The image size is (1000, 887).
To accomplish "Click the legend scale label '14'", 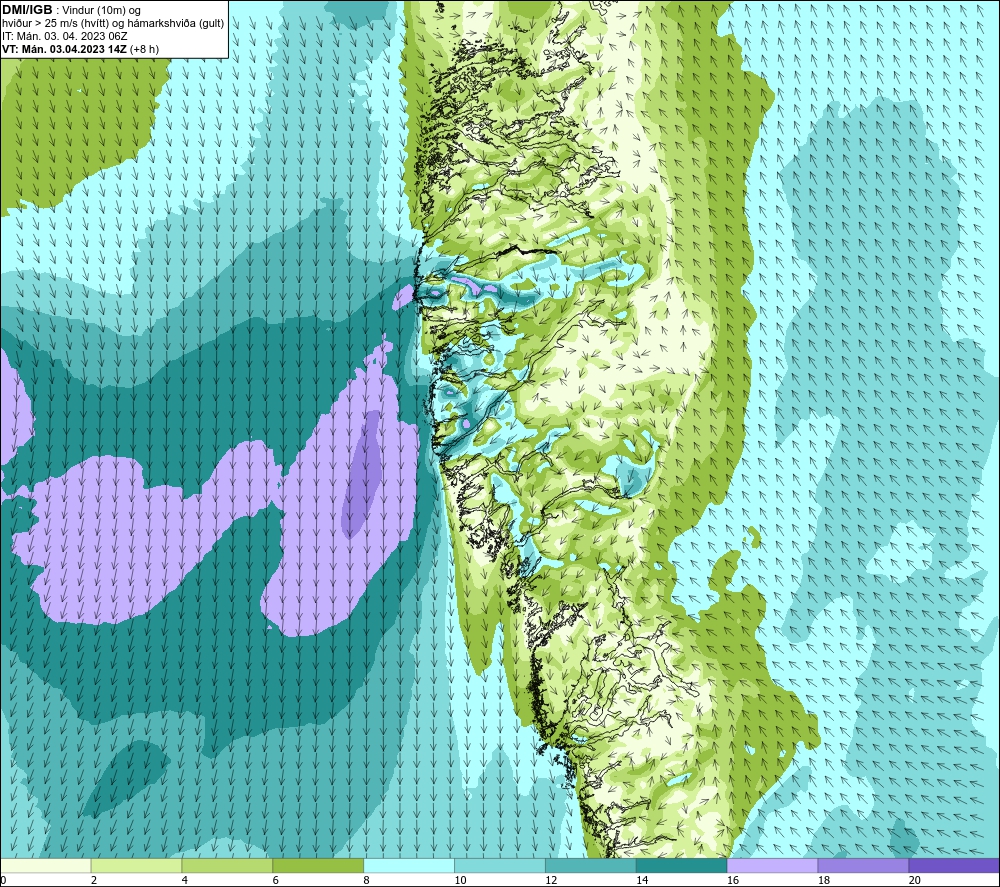I will (x=642, y=880).
